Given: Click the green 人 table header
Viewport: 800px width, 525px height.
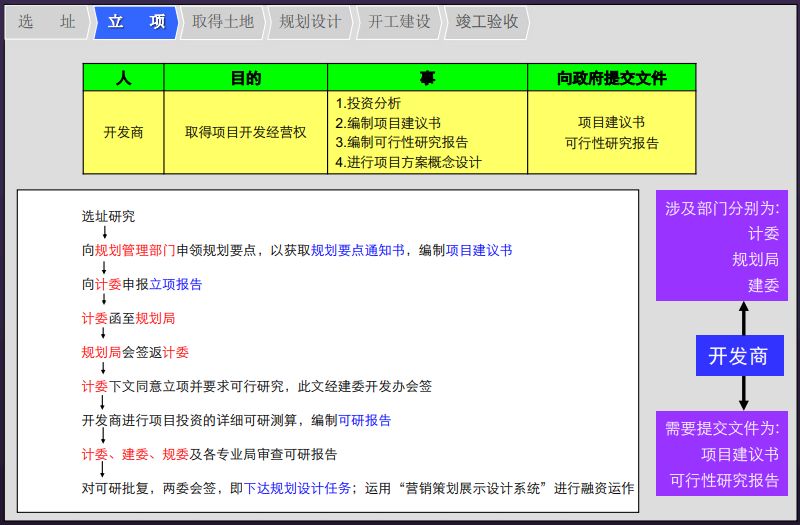Looking at the screenshot, I should (123, 78).
